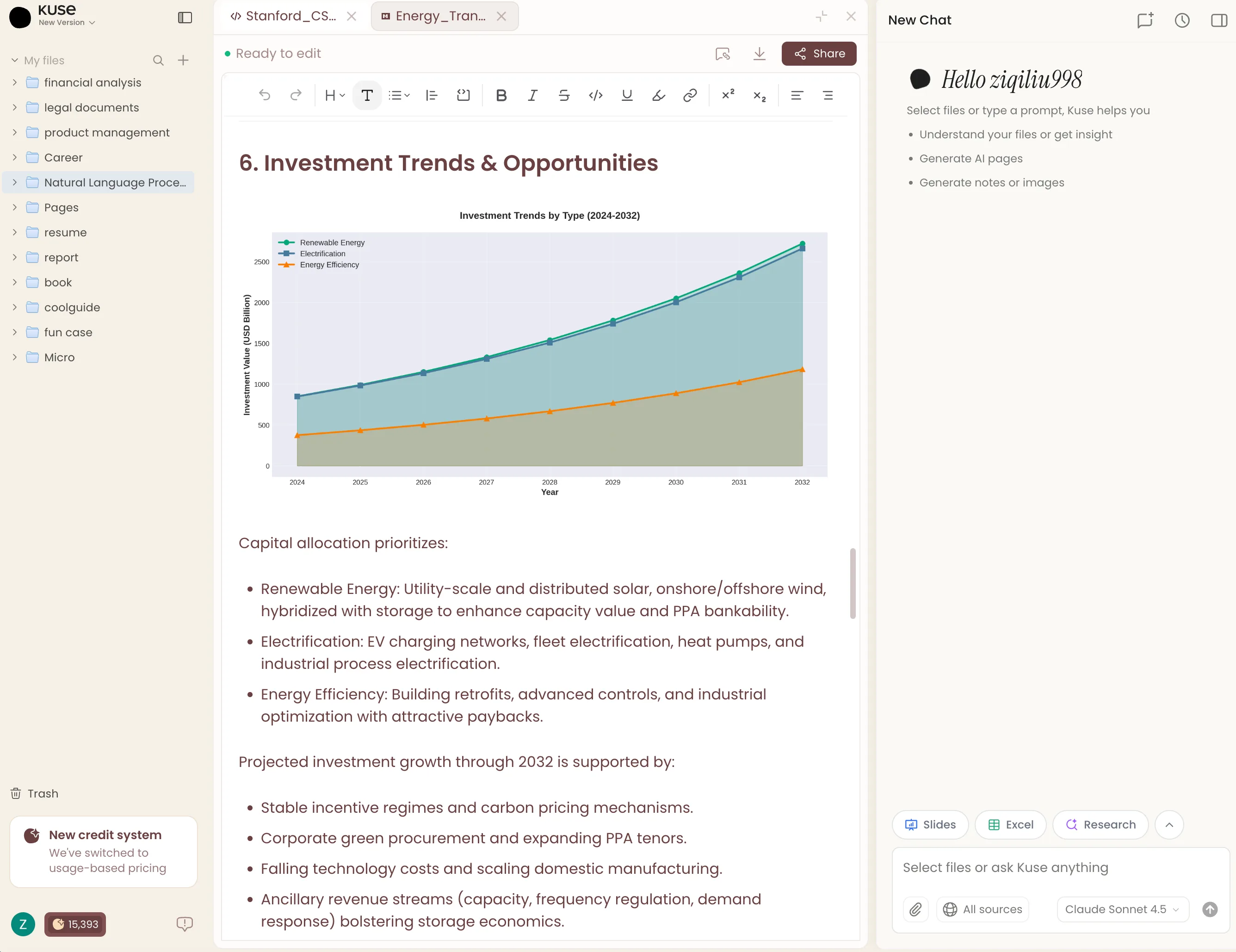The height and width of the screenshot is (952, 1236).
Task: Toggle underline formatting
Action: [627, 95]
